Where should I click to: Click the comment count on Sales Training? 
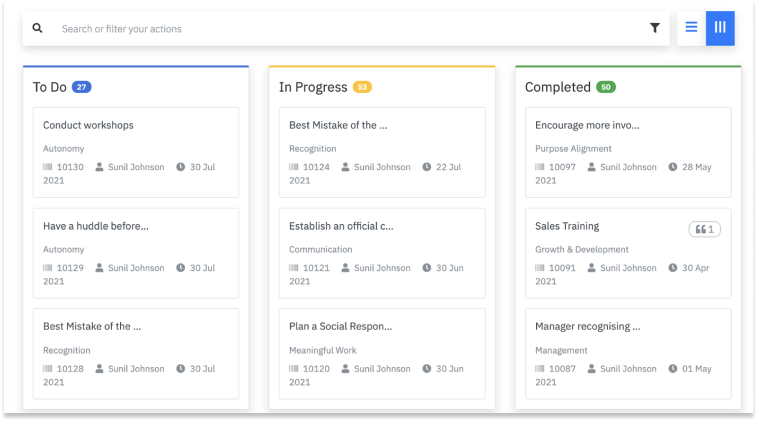(704, 230)
